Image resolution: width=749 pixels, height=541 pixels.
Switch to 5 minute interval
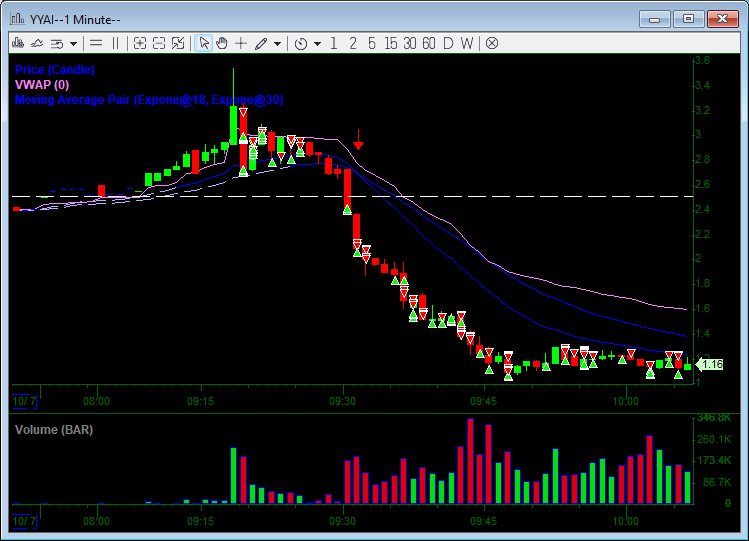coord(372,43)
